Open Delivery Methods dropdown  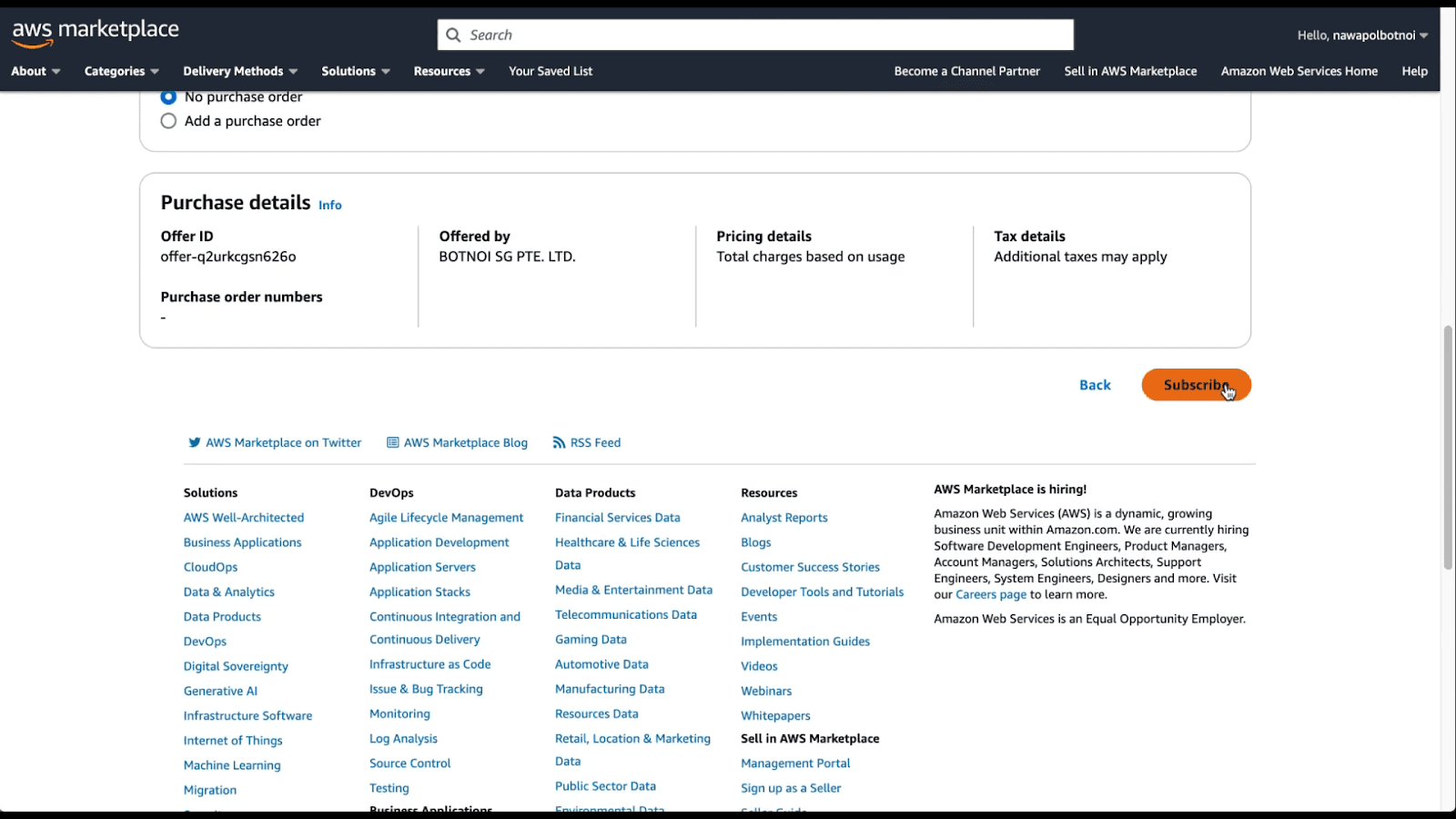pyautogui.click(x=240, y=71)
